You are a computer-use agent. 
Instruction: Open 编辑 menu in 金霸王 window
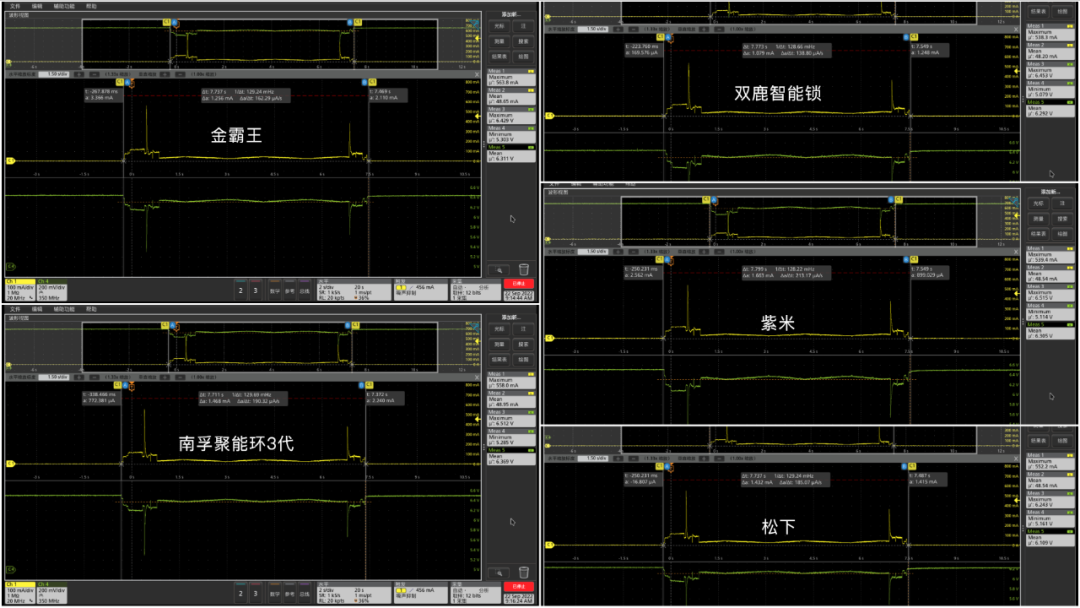point(37,6)
